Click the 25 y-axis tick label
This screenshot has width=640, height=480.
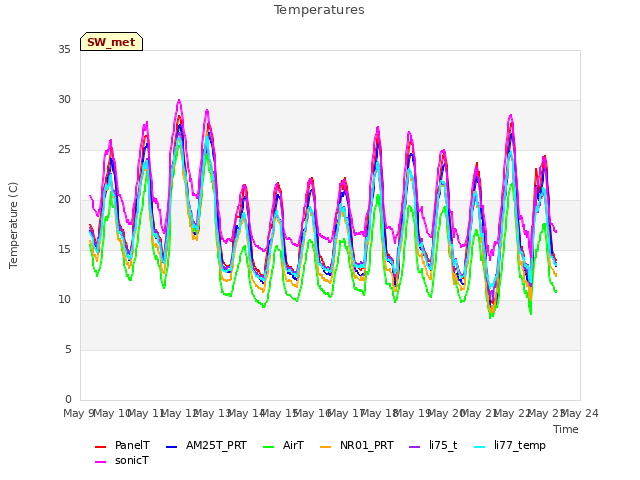coord(64,149)
